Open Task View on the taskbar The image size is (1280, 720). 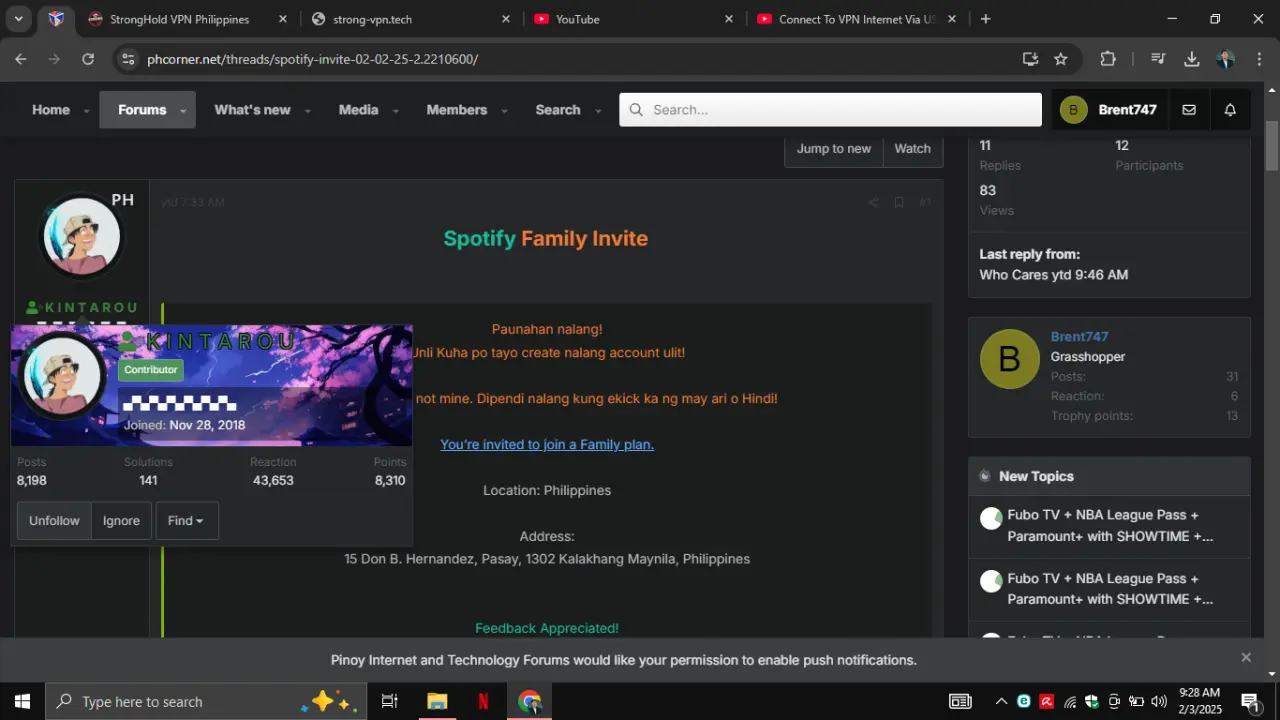point(390,701)
